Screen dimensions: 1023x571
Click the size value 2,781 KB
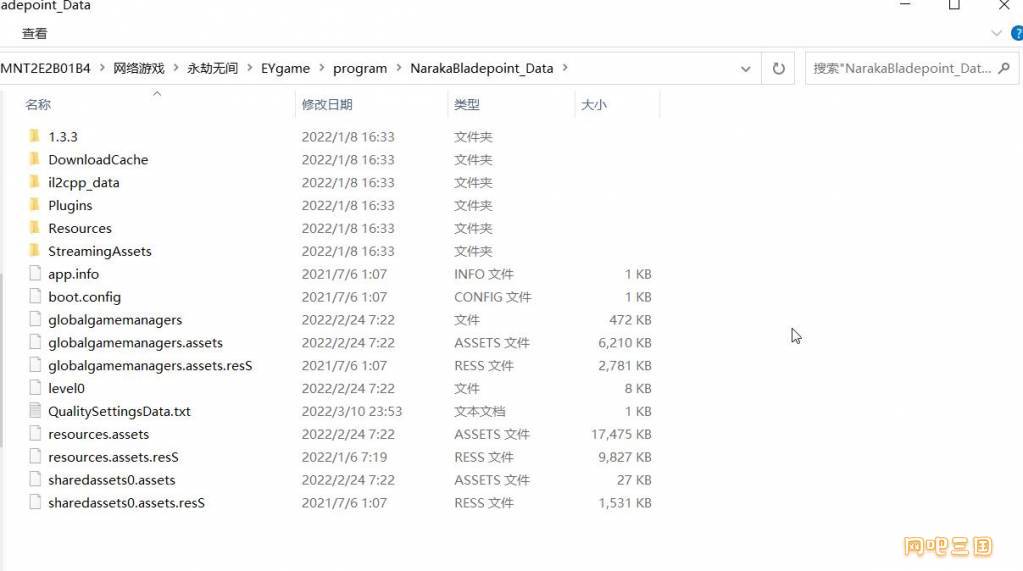click(624, 365)
